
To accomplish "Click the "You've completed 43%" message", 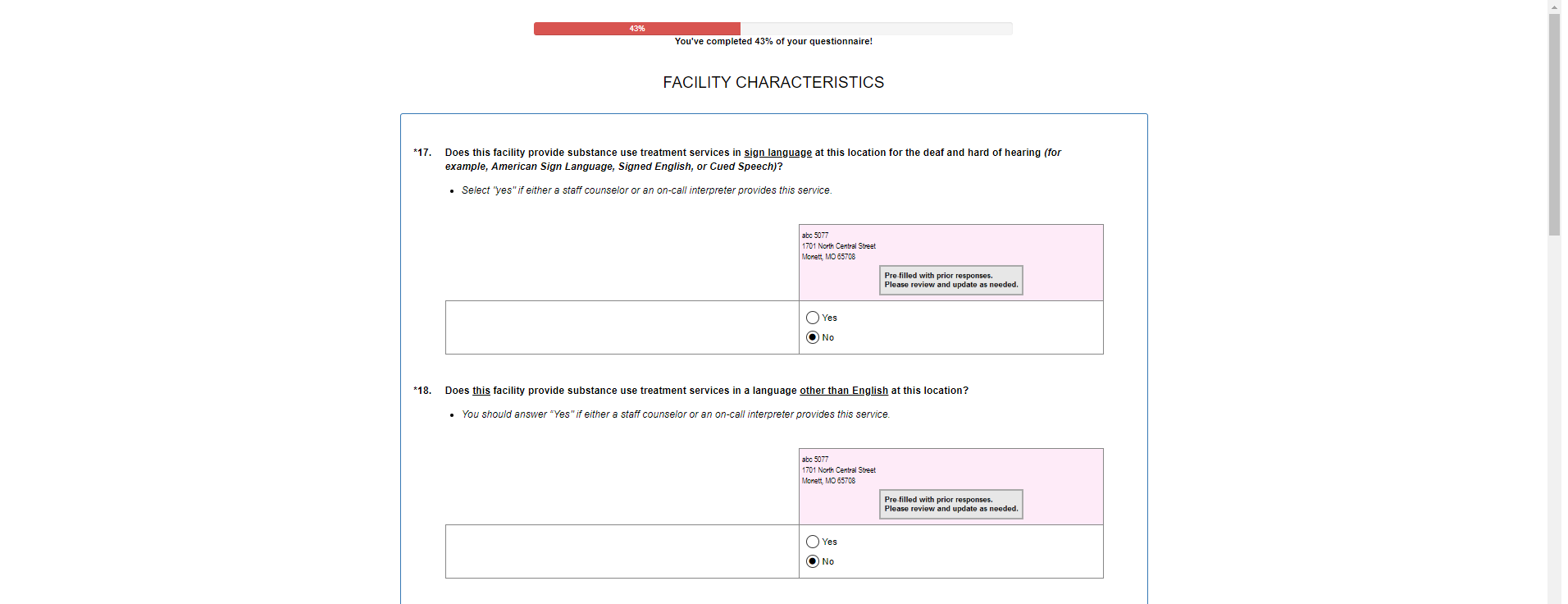I will coord(773,42).
